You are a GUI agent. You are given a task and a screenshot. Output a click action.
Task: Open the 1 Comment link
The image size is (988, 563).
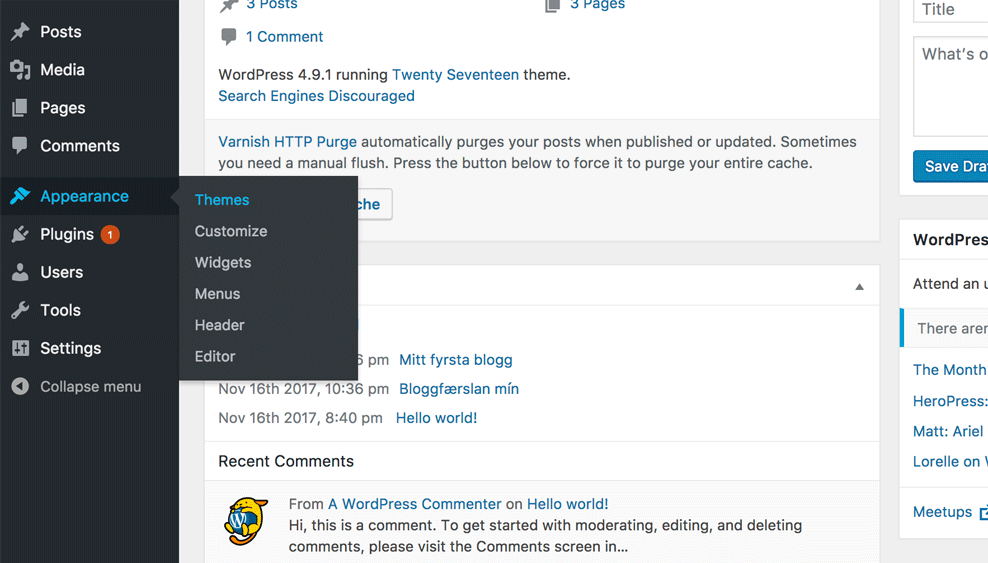point(284,37)
